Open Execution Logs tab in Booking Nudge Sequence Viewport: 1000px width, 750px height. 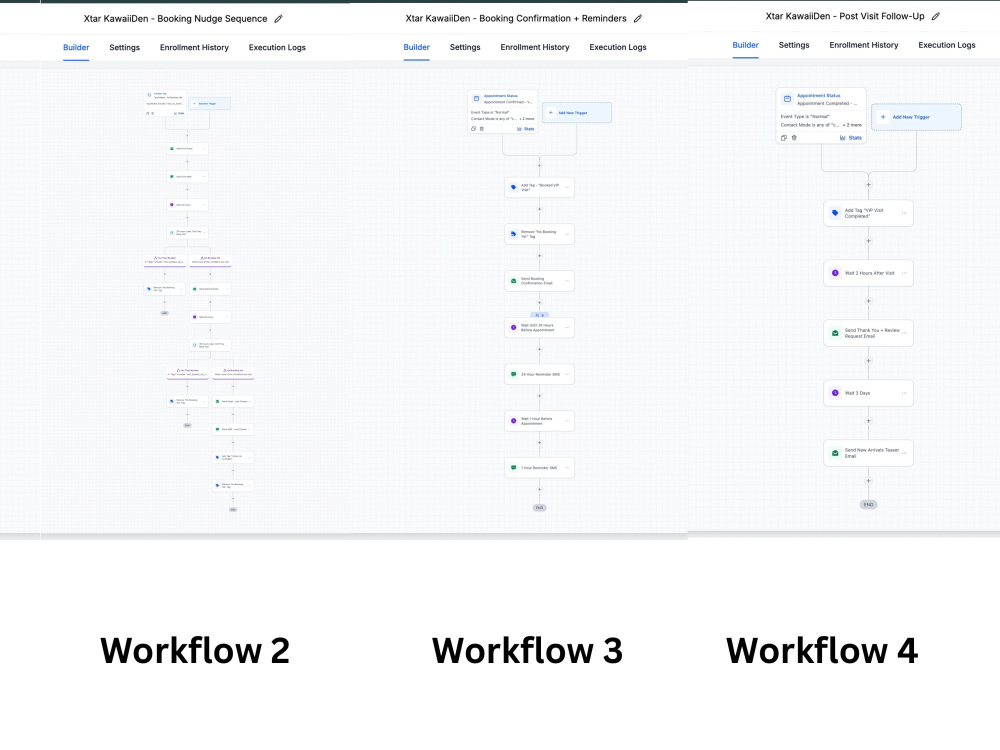[277, 47]
